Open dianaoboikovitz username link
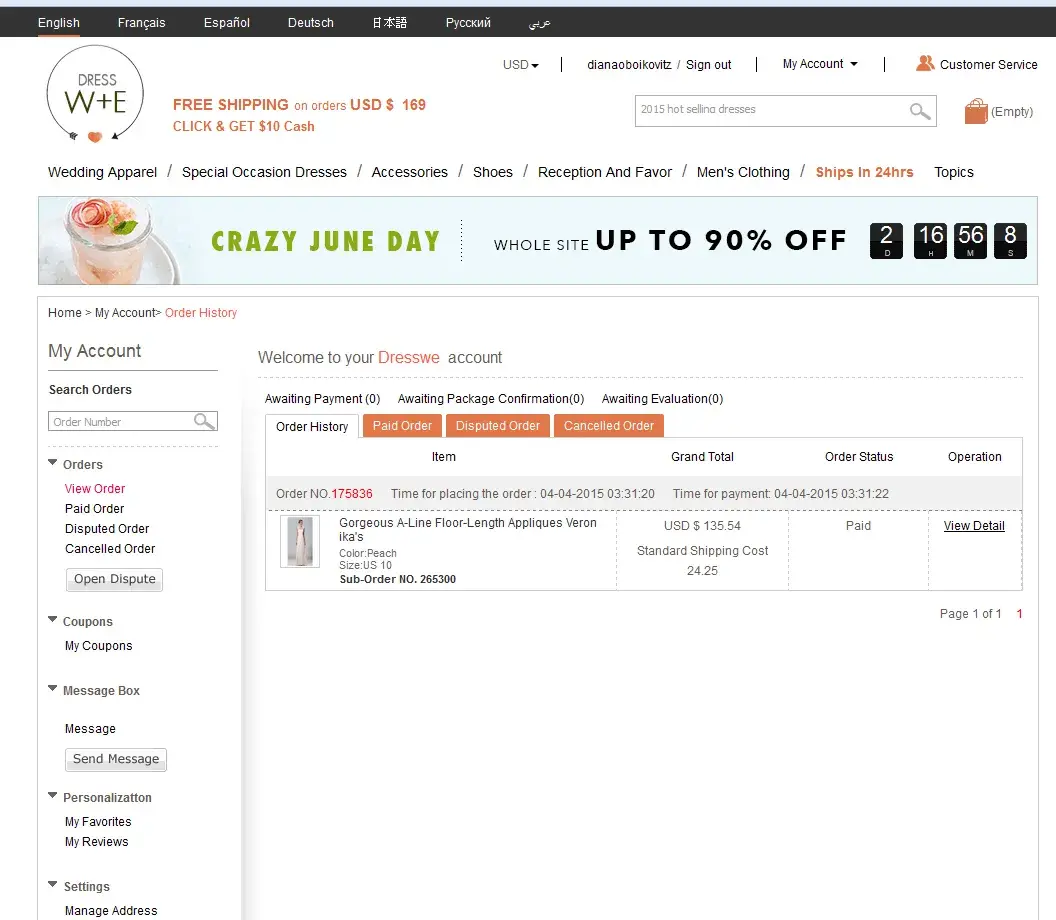The image size is (1056, 920). (x=629, y=65)
